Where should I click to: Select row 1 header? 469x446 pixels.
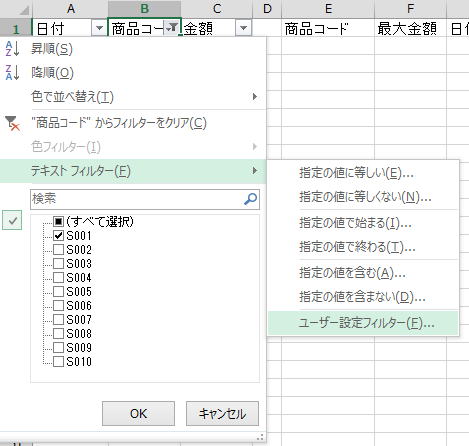click(16, 28)
